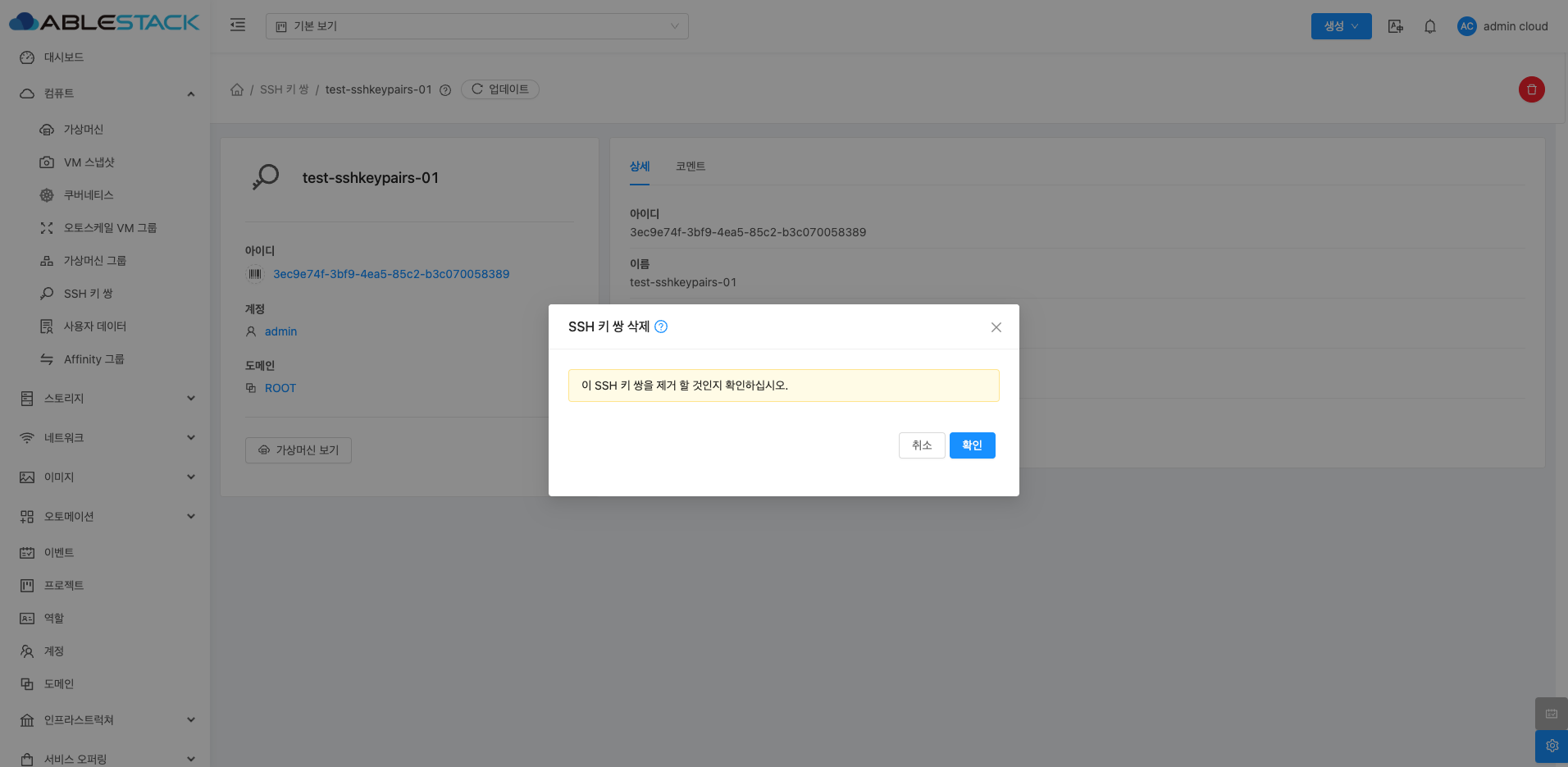
Task: Open the 기본 보기 view dropdown
Action: coord(476,26)
